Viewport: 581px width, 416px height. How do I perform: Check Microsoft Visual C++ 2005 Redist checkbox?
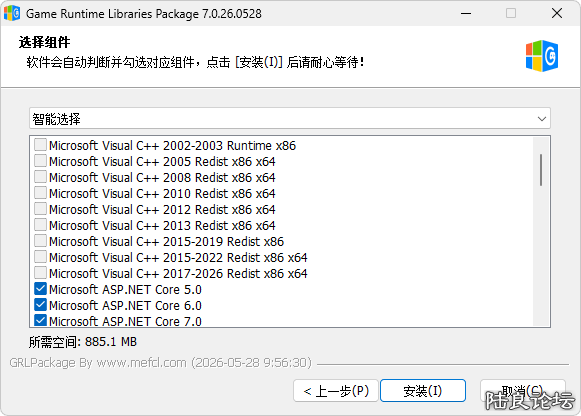point(40,161)
